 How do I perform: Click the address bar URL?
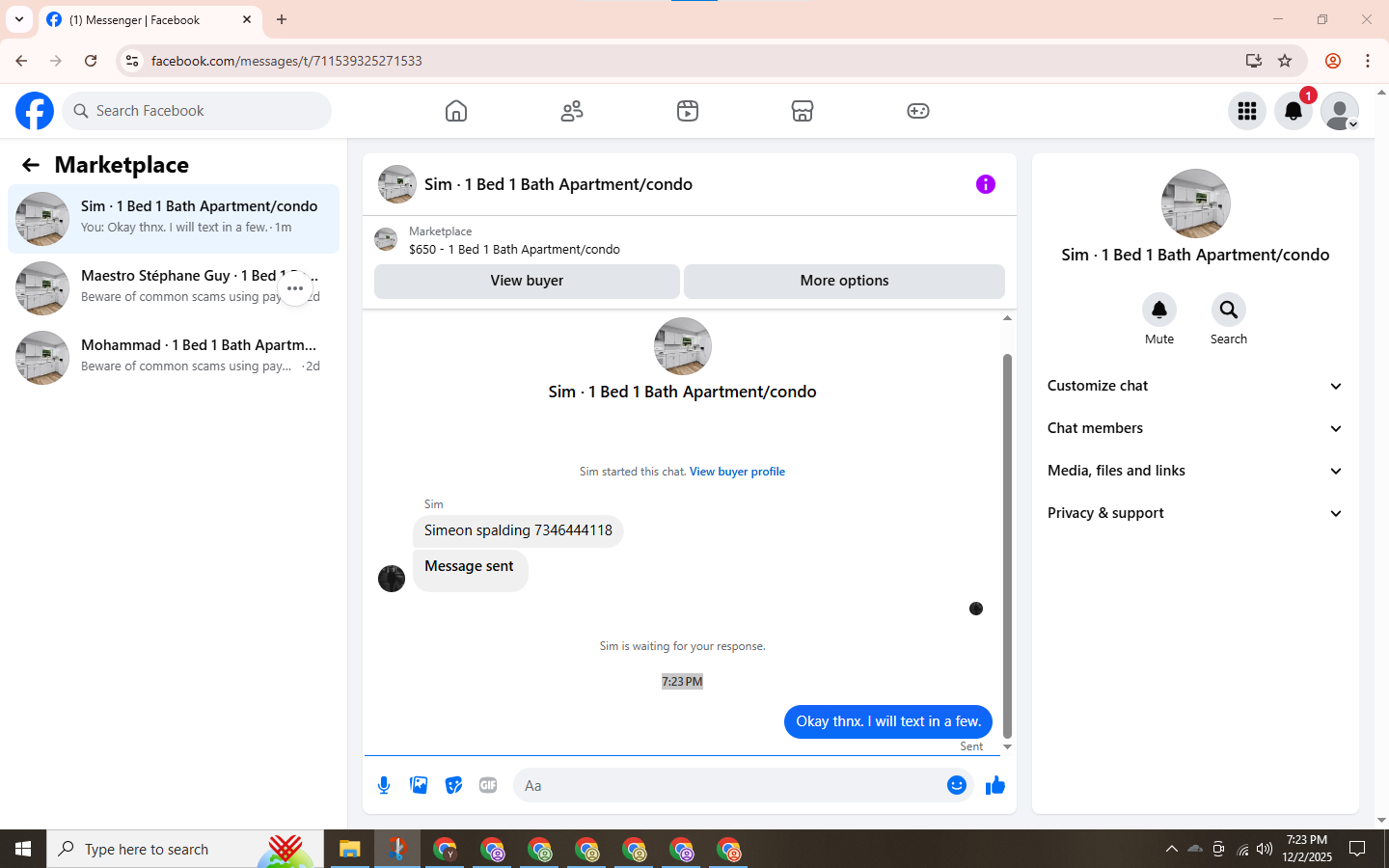point(286,61)
